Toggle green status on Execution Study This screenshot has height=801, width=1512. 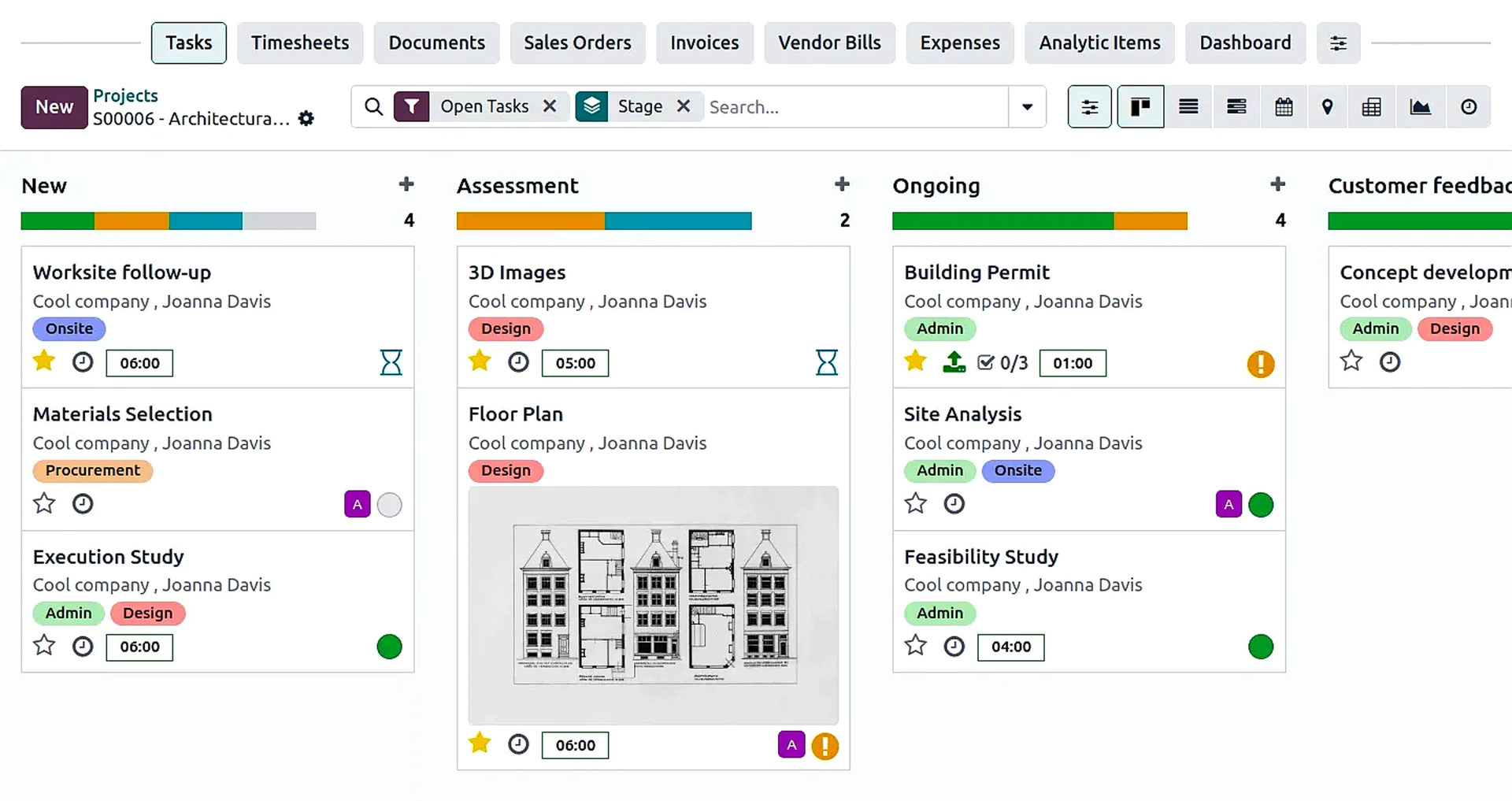tap(389, 647)
